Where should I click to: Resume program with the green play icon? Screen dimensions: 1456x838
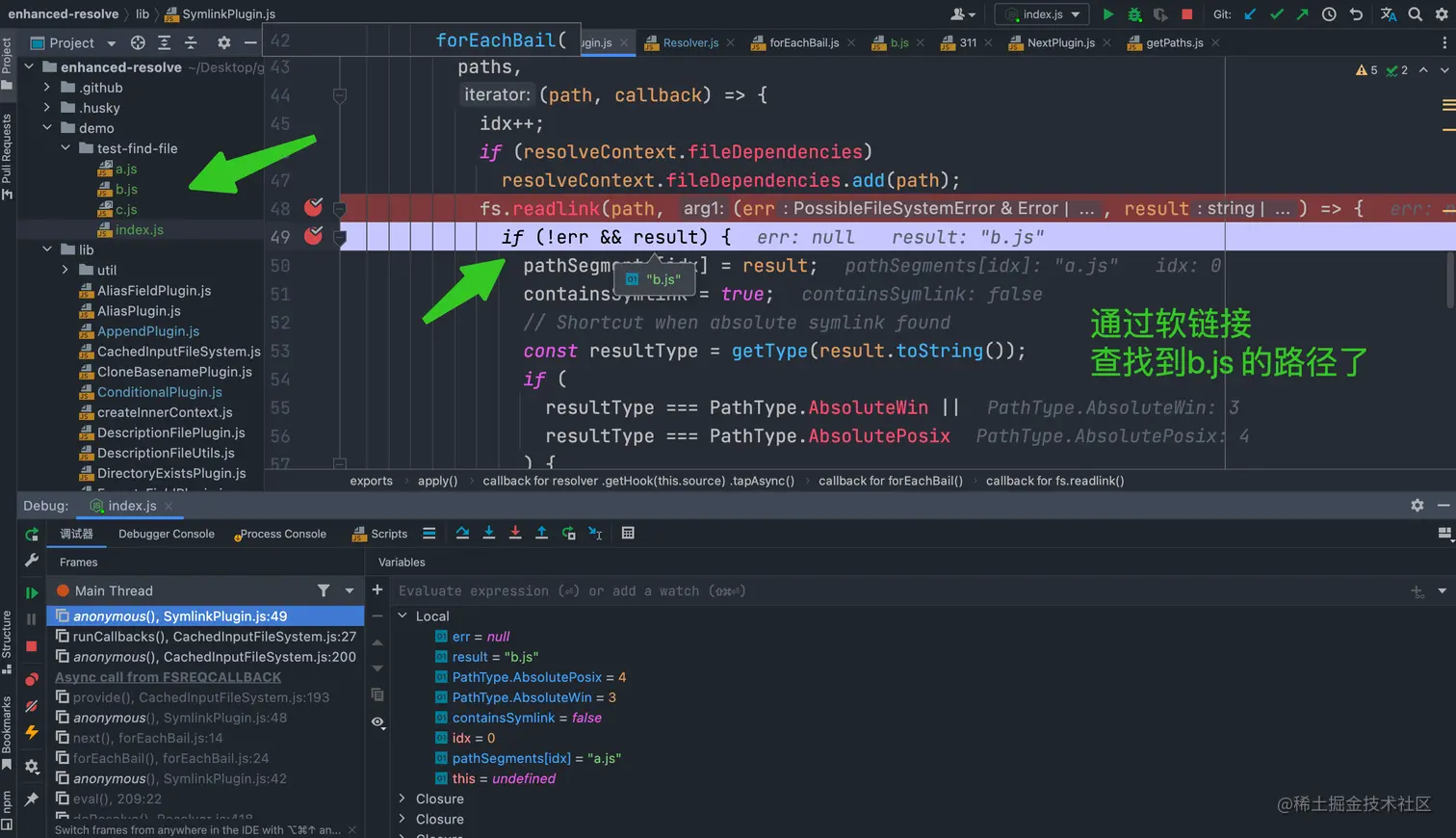coord(32,593)
